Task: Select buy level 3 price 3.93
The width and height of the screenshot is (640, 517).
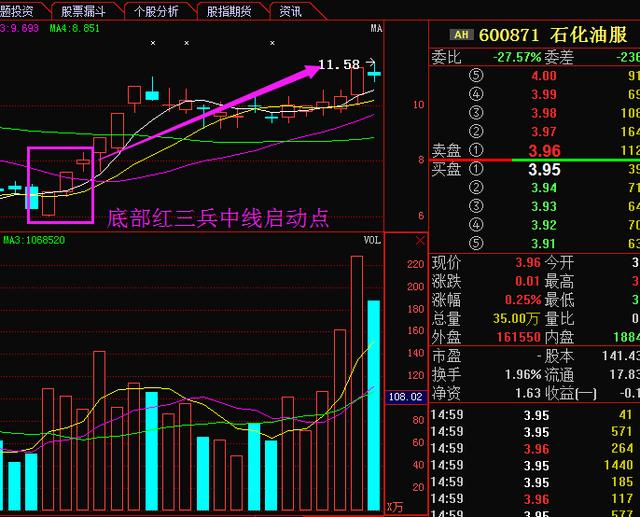Action: 544,206
